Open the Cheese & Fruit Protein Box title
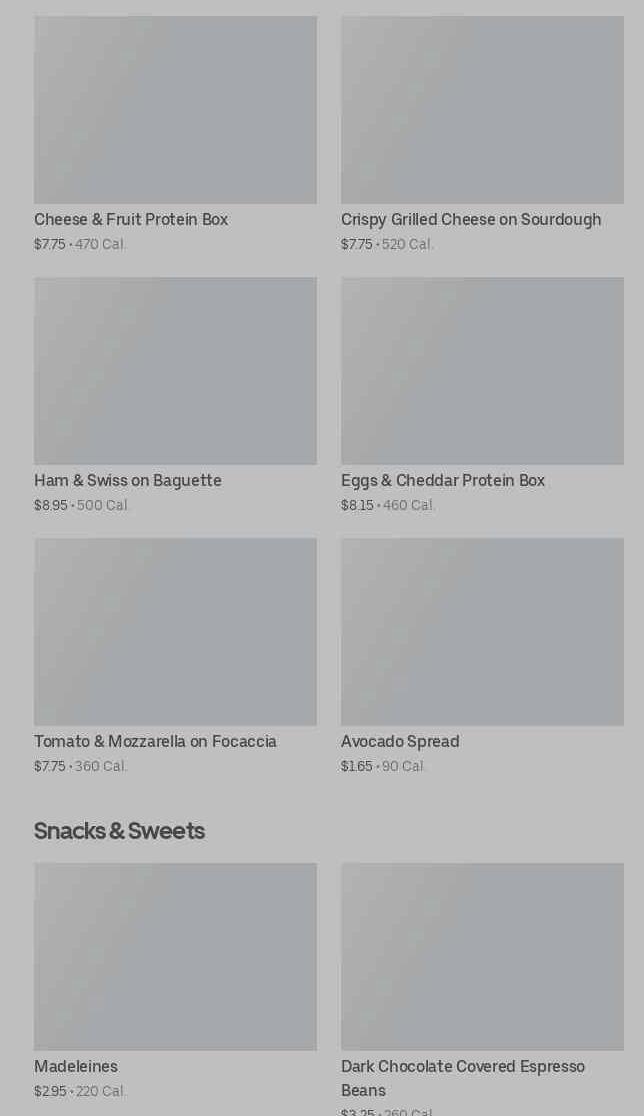Image resolution: width=644 pixels, height=1116 pixels. click(131, 220)
